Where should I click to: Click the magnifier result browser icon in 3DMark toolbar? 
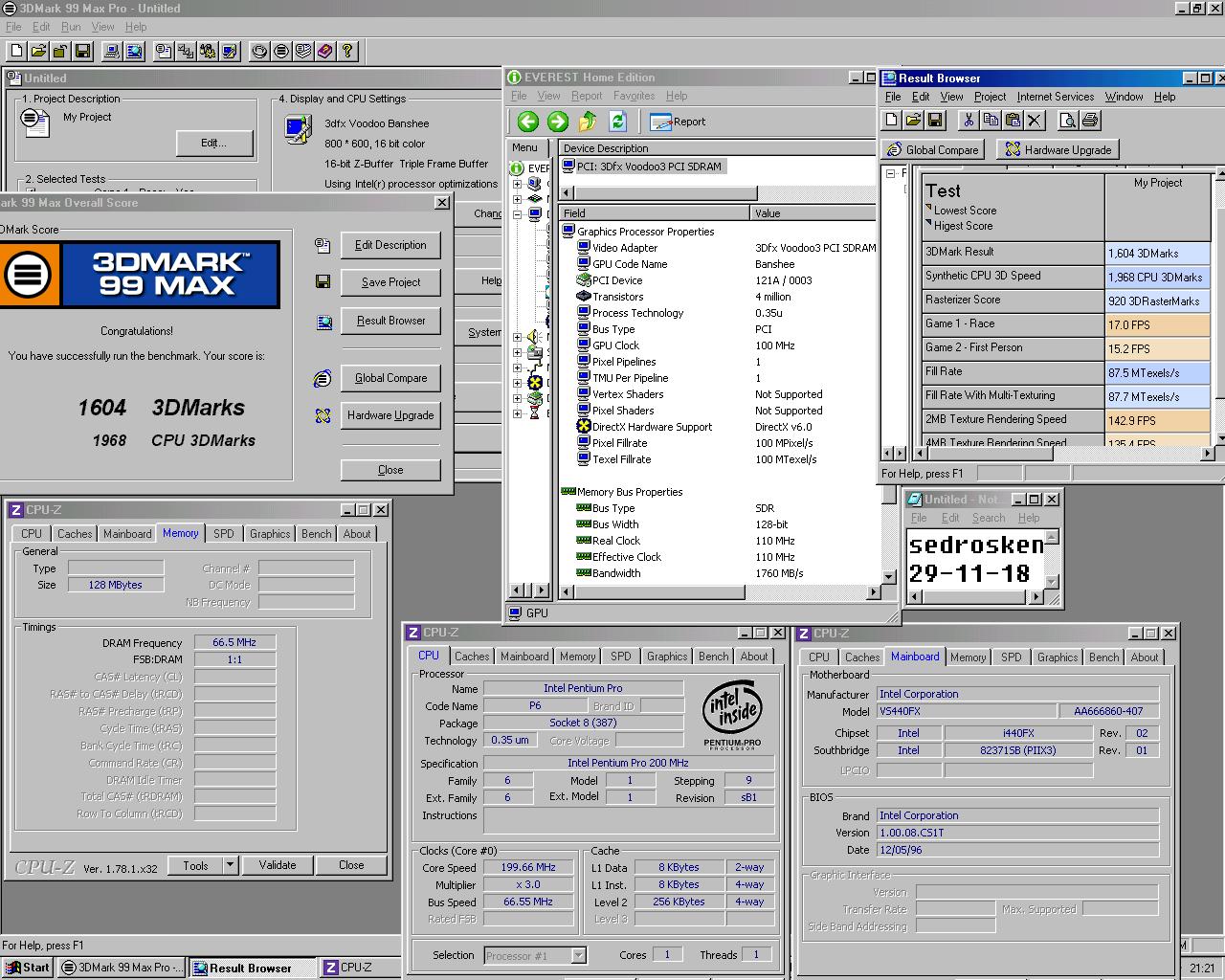tap(134, 51)
